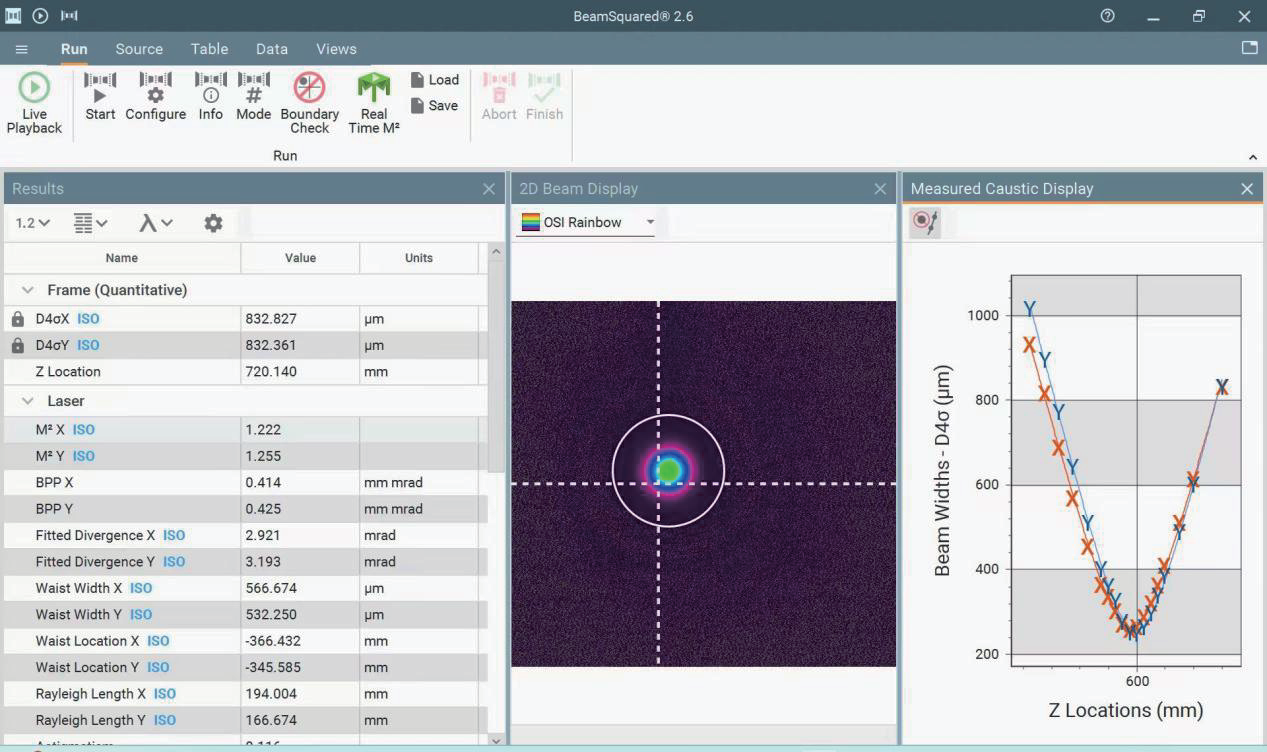Click the ISO link beside Fitted Divergence X
Screen dimensions: 1267x752
174,535
